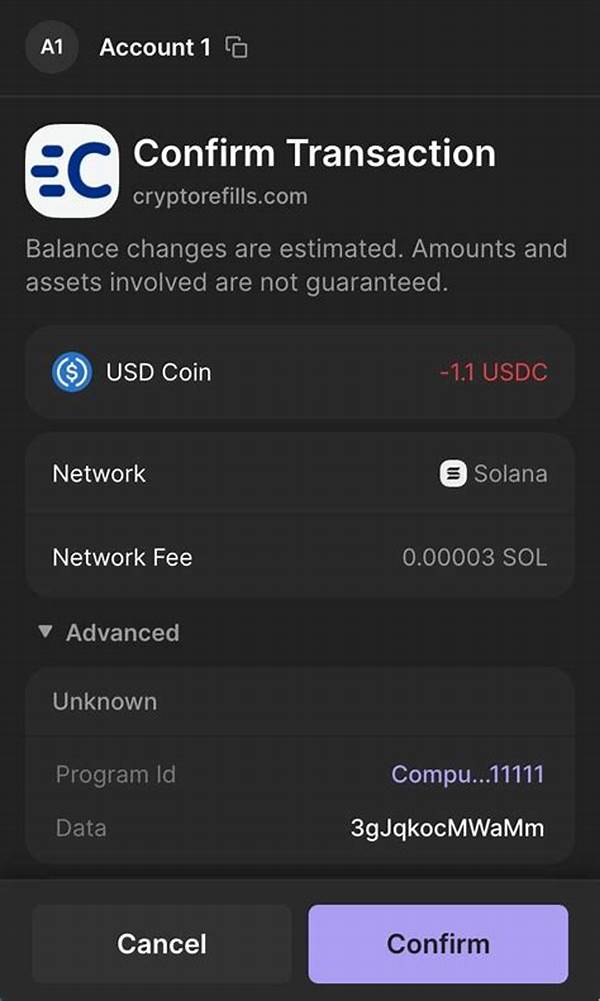Click the Data value 3gJqkocMWaMm
Image resolution: width=600 pixels, height=1001 pixels.
tap(448, 828)
